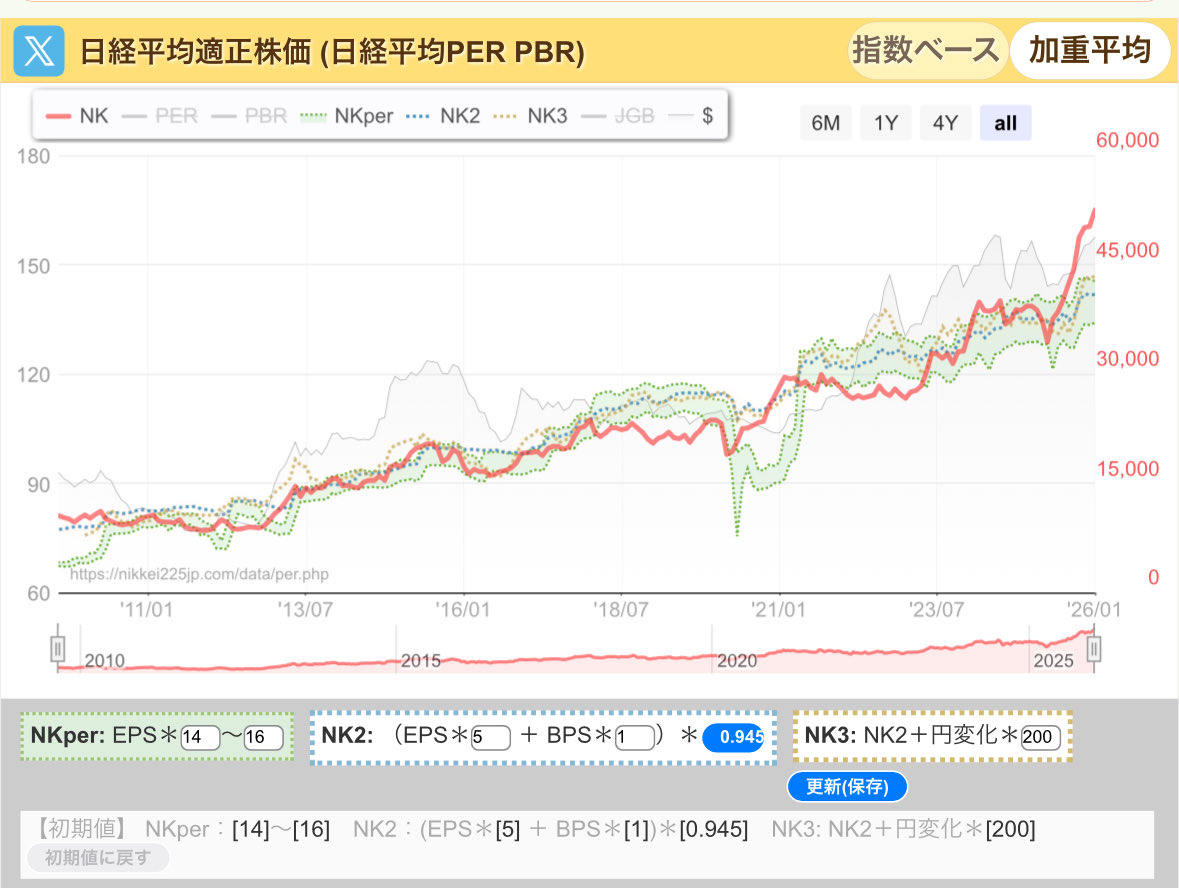Click 初期値に戻す button

click(98, 857)
